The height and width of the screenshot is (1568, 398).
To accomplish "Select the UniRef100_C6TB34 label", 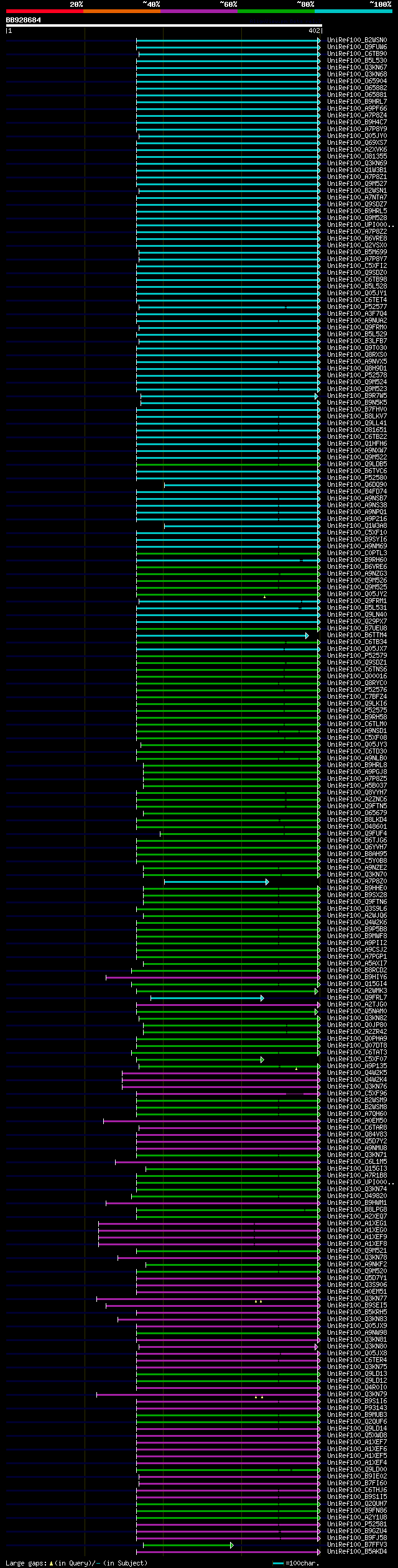I will [357, 642].
